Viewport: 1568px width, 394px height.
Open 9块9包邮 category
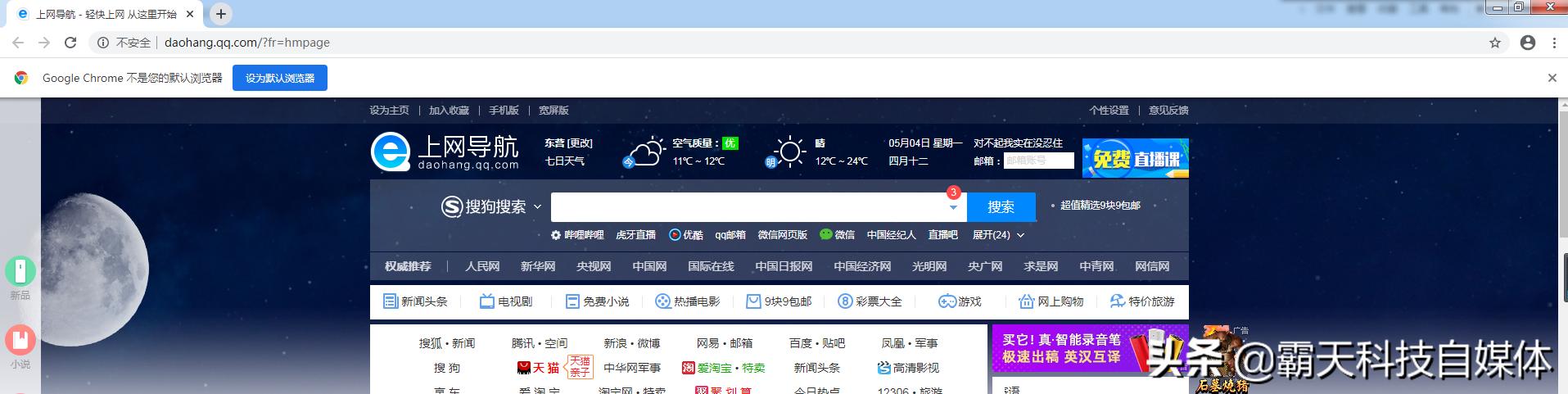779,301
